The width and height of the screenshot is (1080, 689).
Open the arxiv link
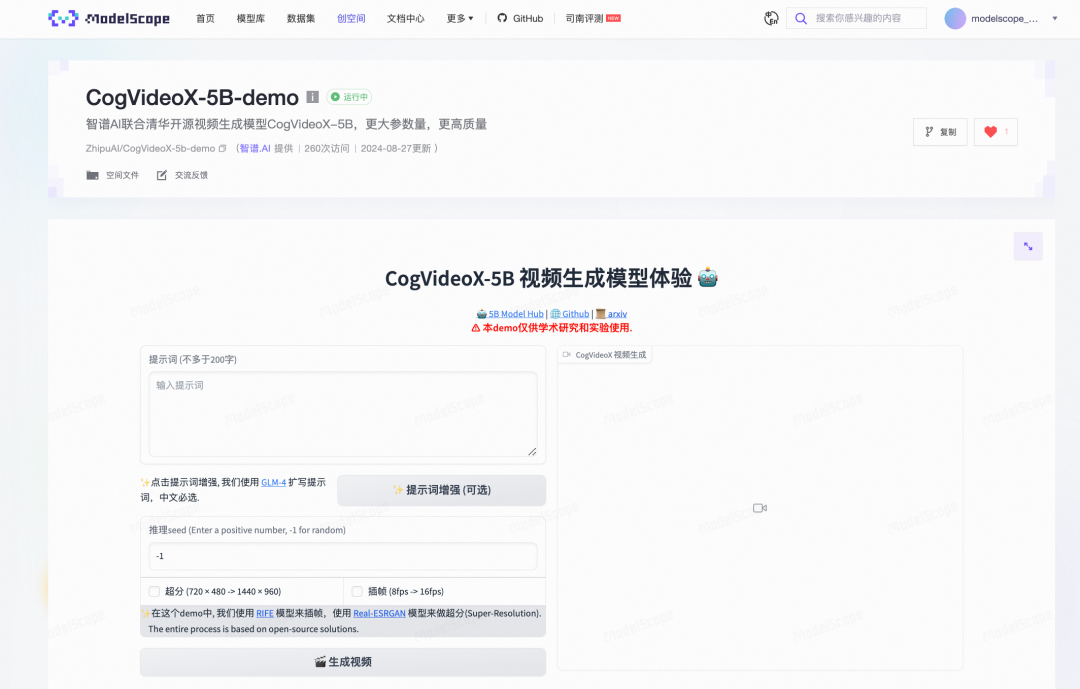point(617,314)
